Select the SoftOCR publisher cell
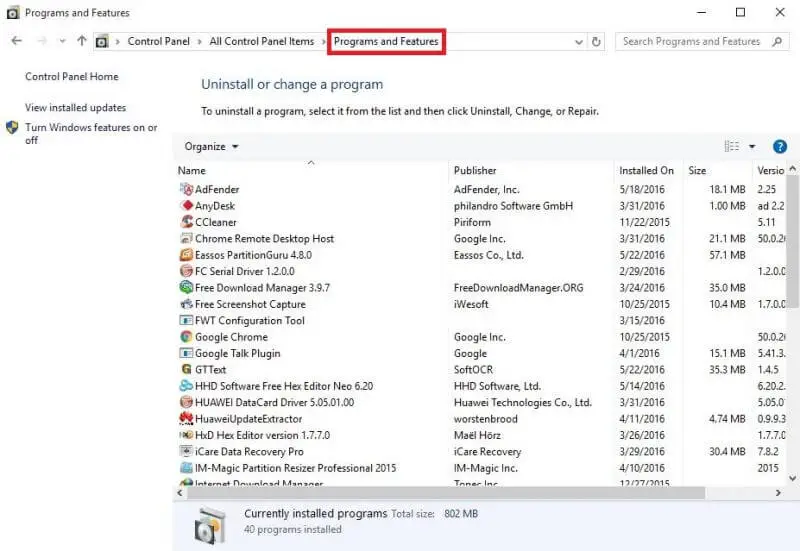This screenshot has width=800, height=551. click(473, 369)
